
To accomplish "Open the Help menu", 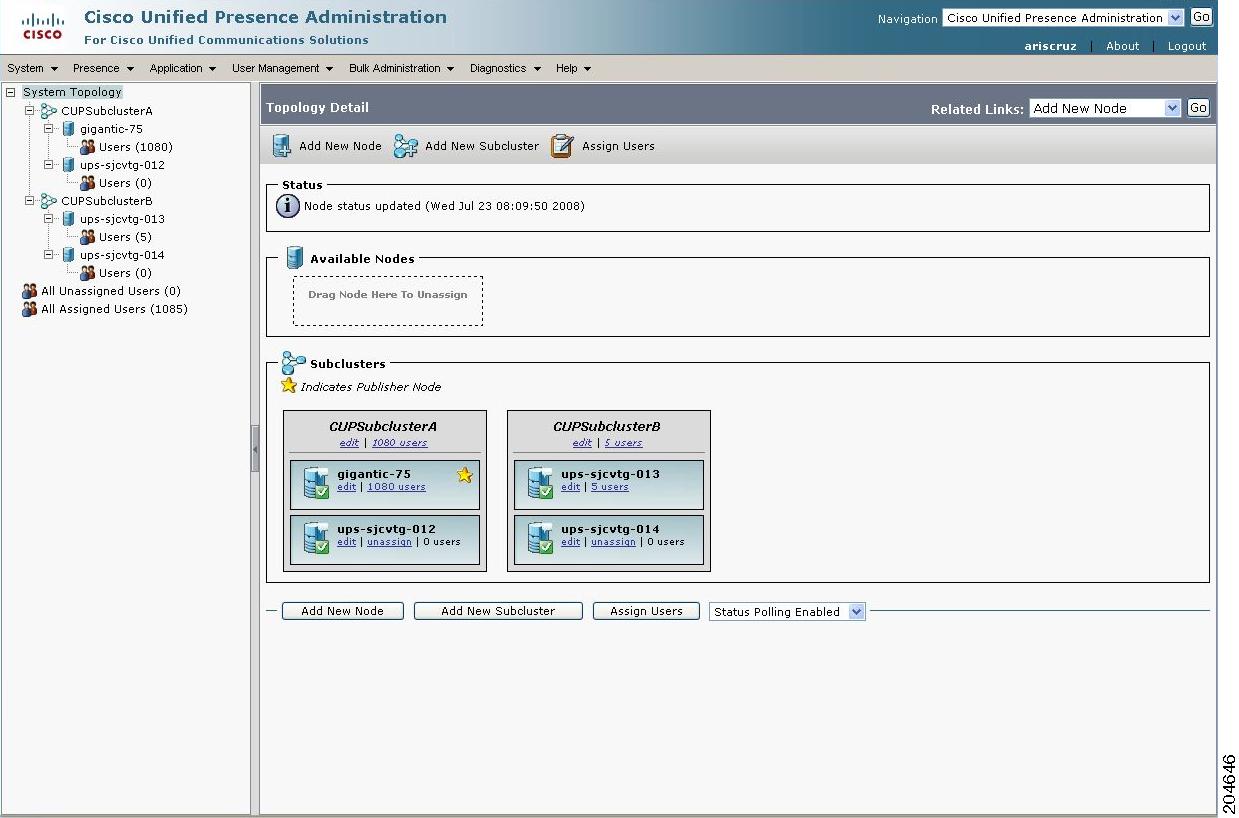I will tap(573, 68).
